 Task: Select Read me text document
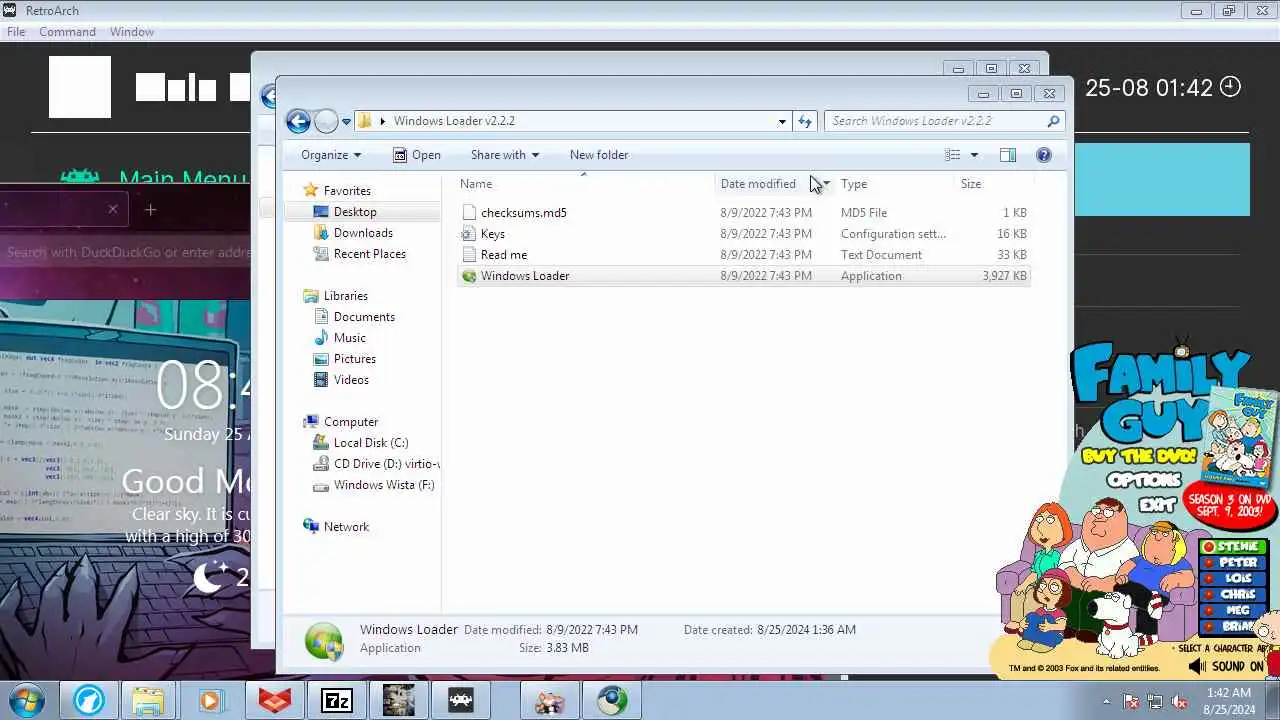[x=504, y=255]
